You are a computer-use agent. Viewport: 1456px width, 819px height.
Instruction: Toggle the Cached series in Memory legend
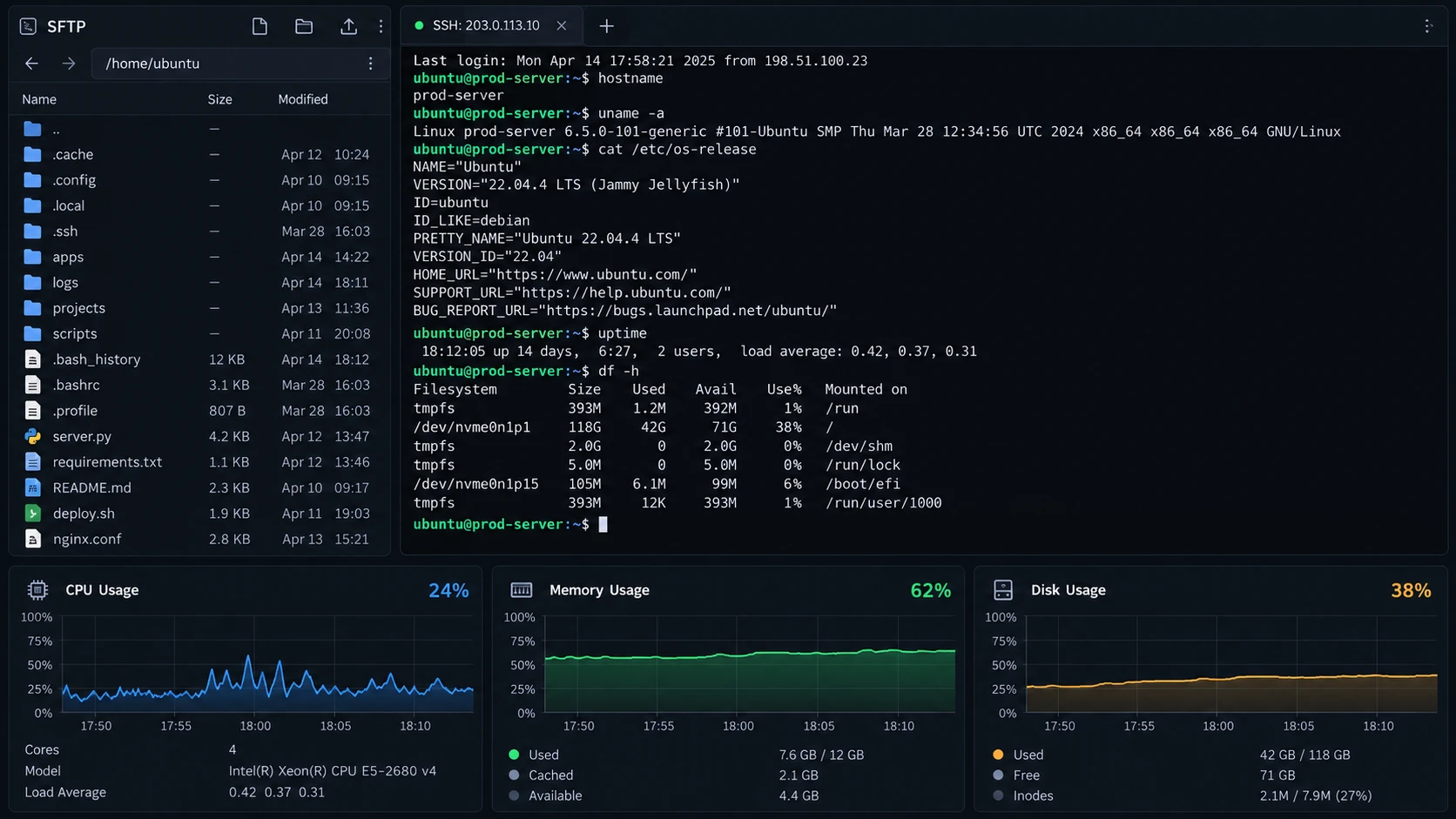tap(542, 775)
